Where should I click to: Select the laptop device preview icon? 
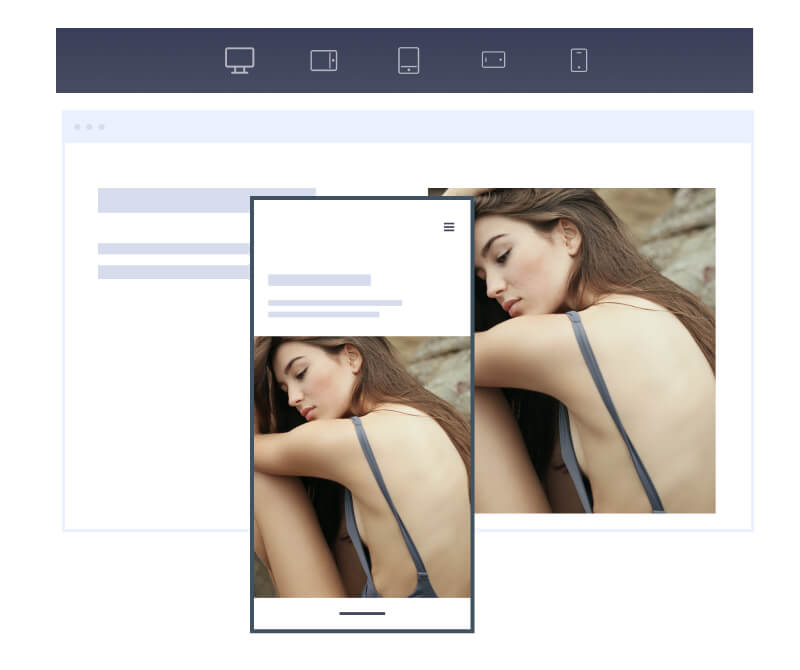pos(322,60)
